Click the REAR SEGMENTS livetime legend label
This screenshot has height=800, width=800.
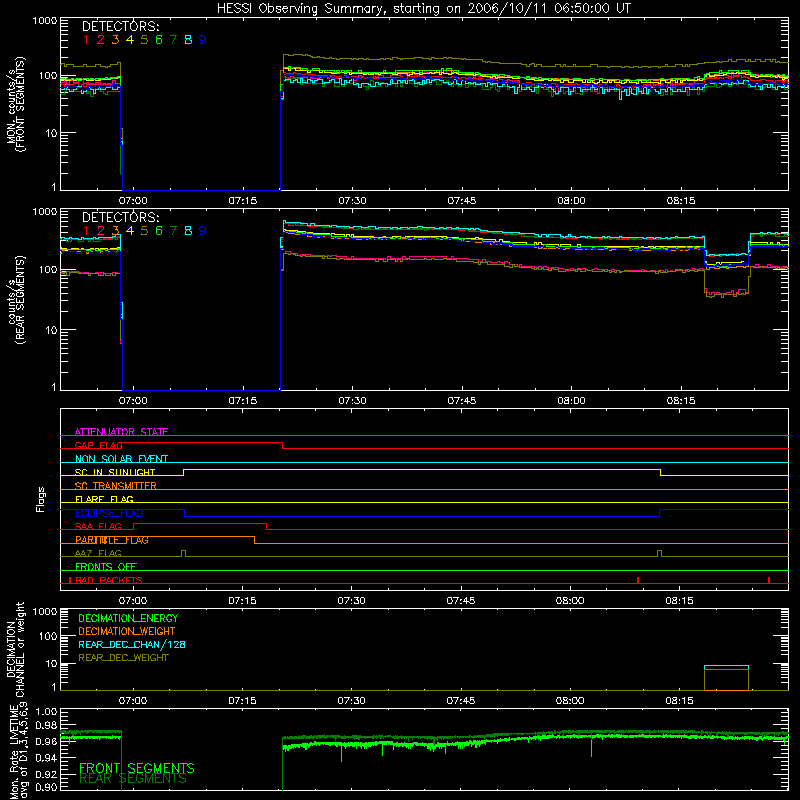(x=133, y=779)
